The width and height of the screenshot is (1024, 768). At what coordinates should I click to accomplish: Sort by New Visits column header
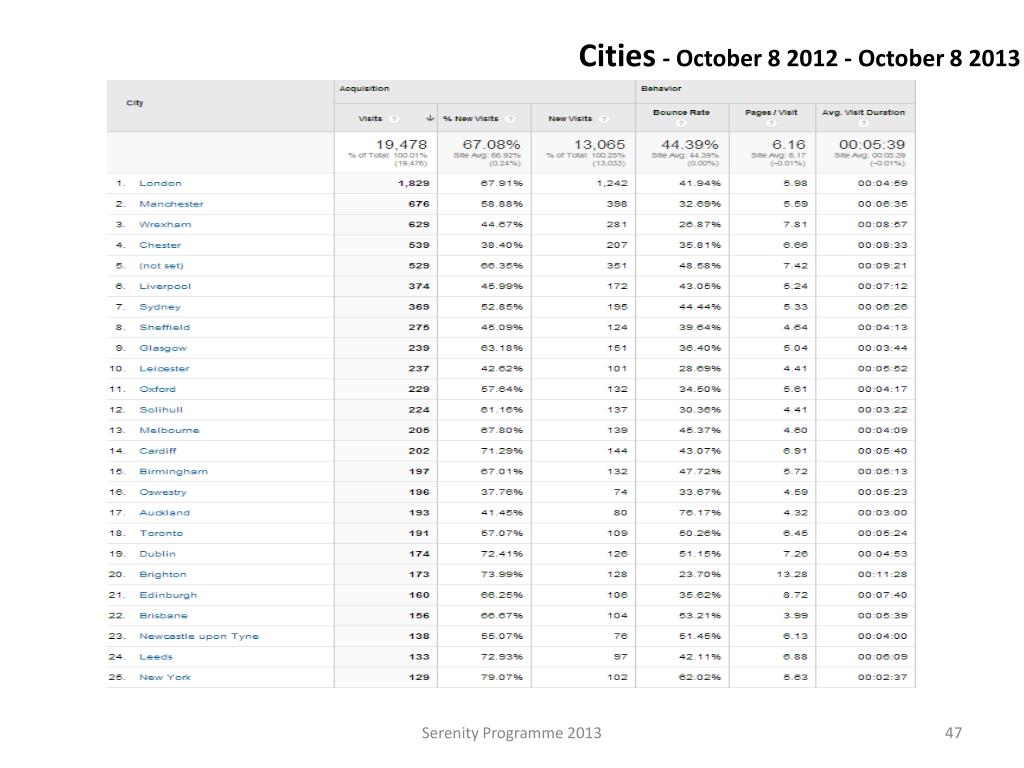point(570,119)
